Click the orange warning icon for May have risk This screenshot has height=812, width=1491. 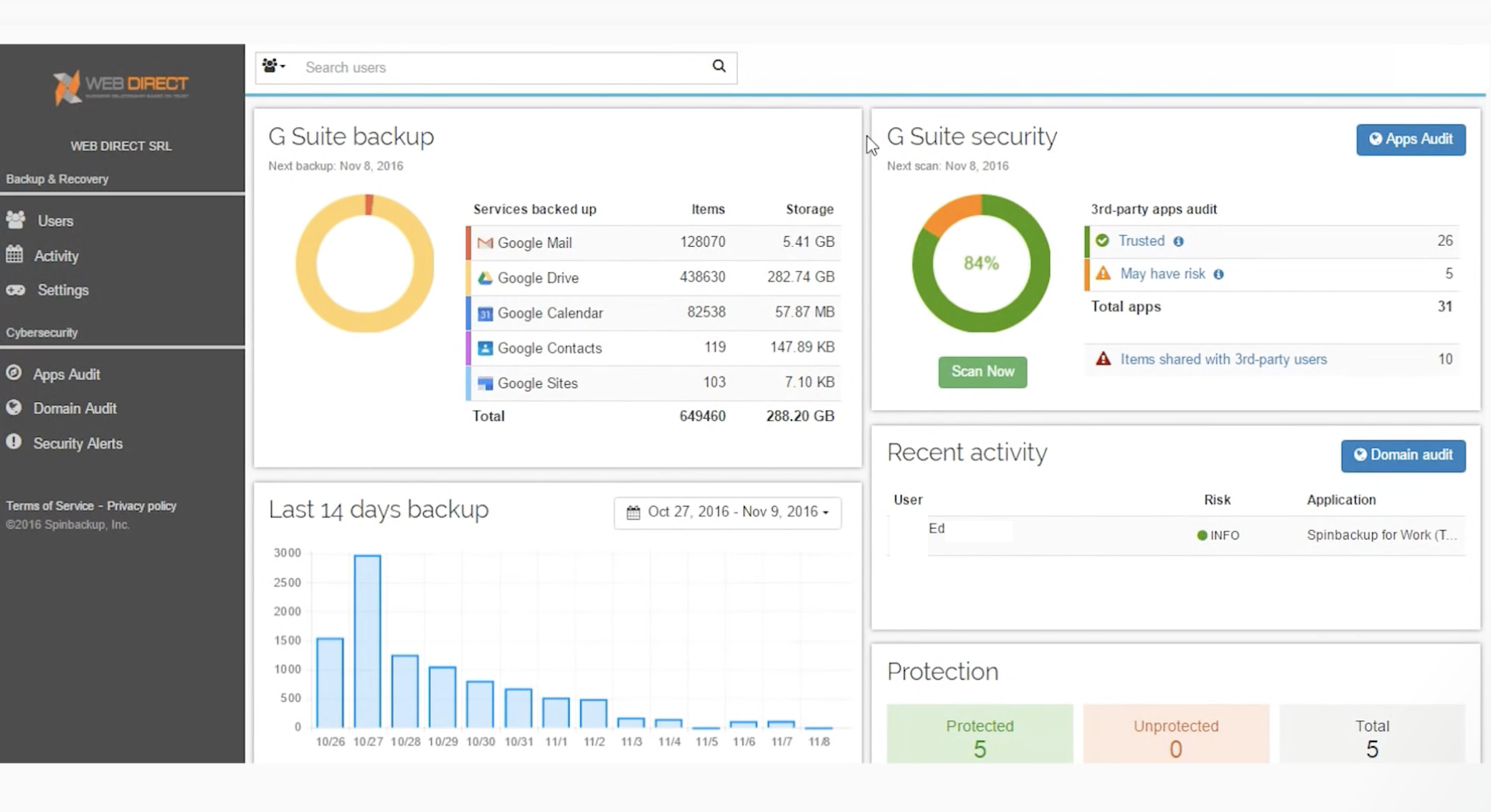tap(1103, 273)
